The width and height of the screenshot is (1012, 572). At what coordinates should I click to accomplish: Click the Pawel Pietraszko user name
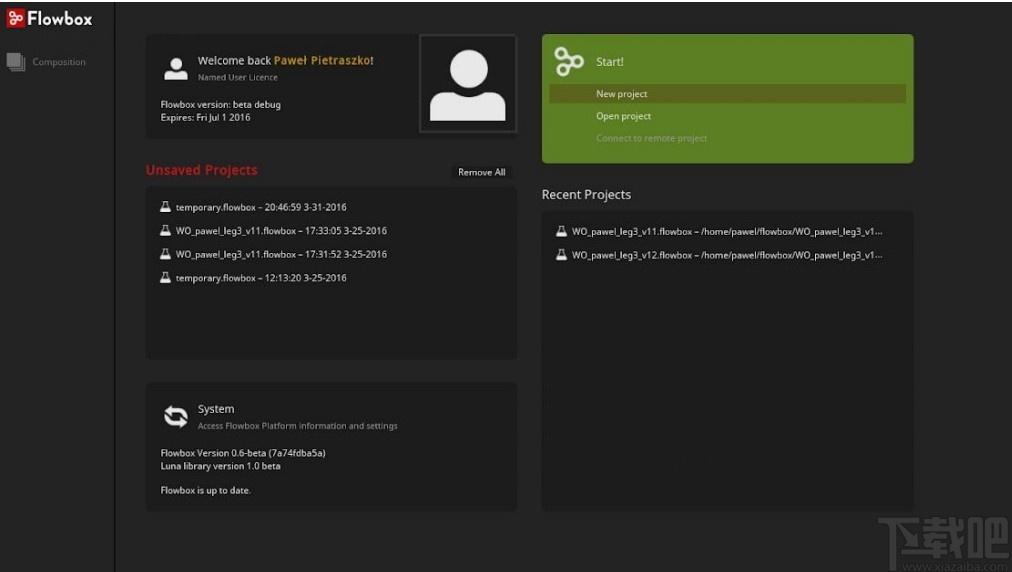322,60
